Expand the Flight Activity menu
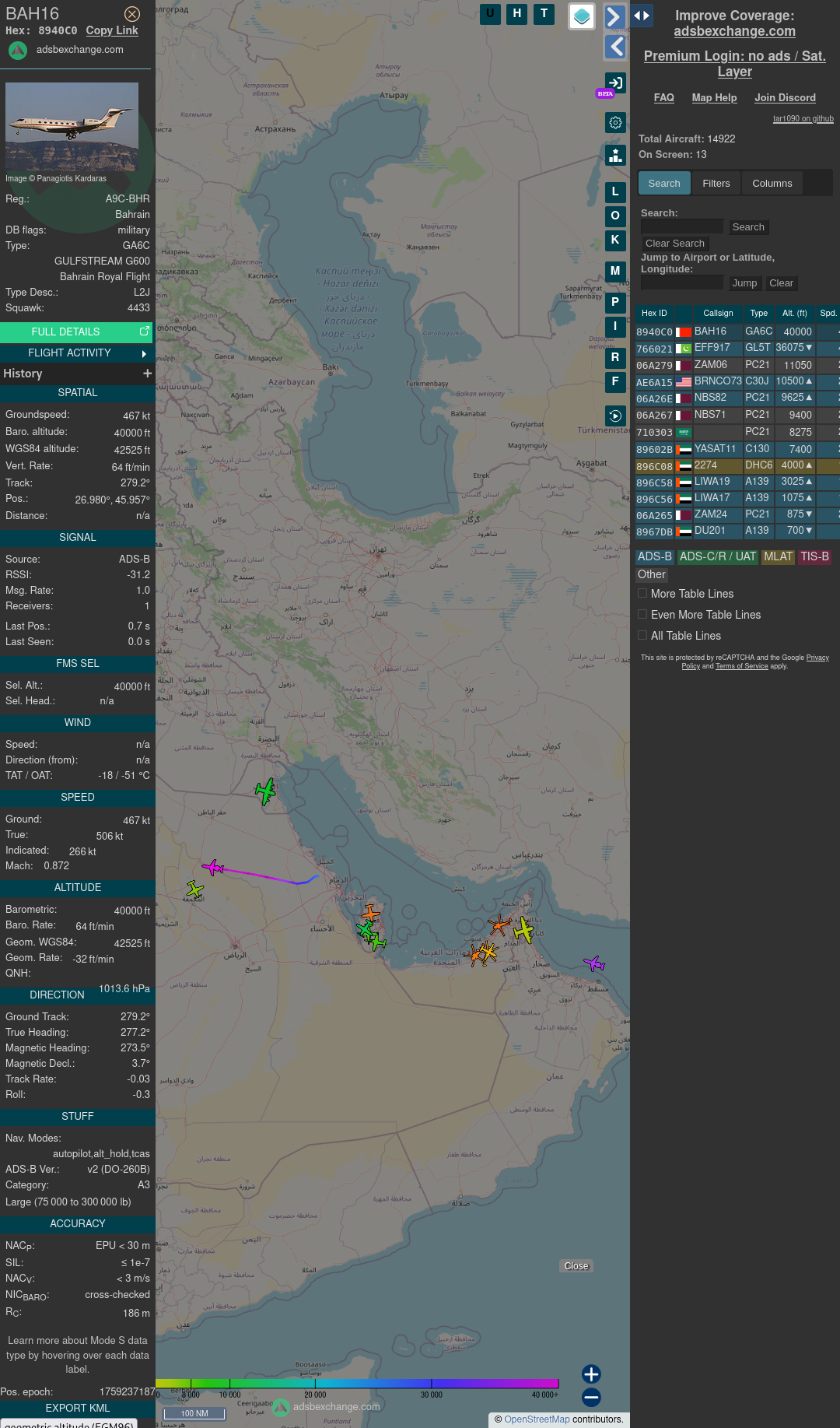840x1428 pixels. pyautogui.click(x=77, y=353)
